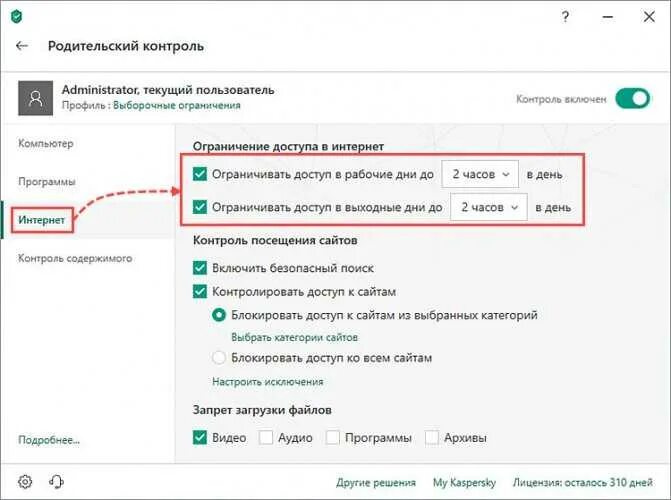Click the Запрет загрузки файлов heading
This screenshot has height=500, width=671.
coord(262,410)
